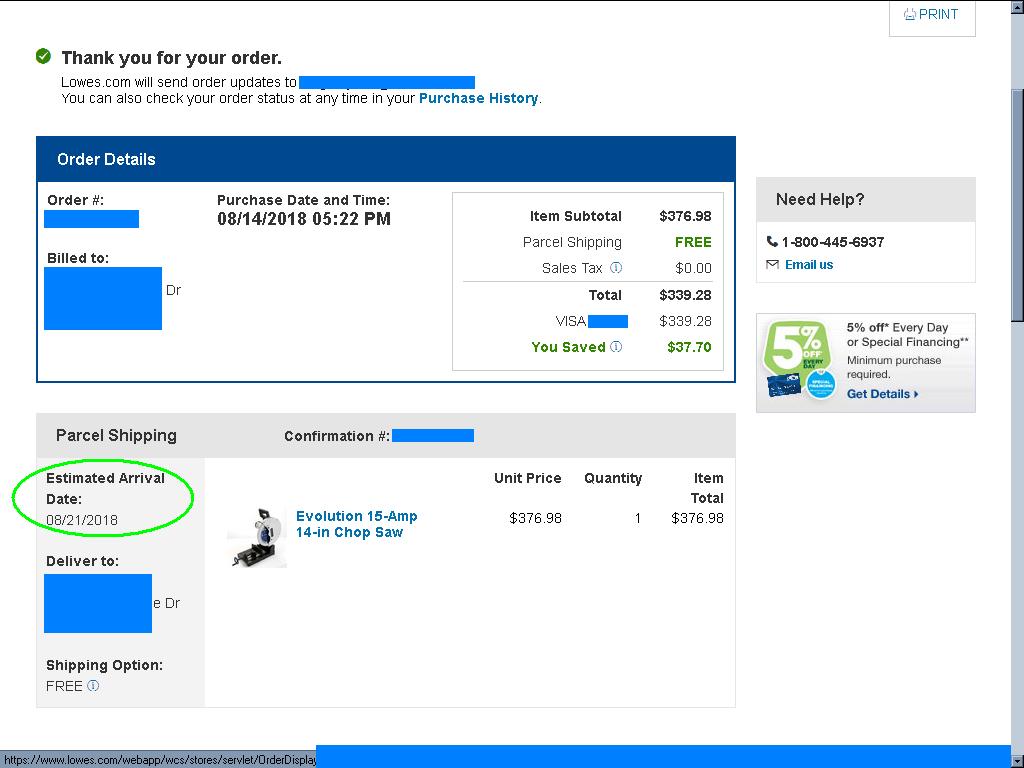This screenshot has height=768, width=1024.
Task: Click the green checkmark order confirmation icon
Action: click(43, 57)
